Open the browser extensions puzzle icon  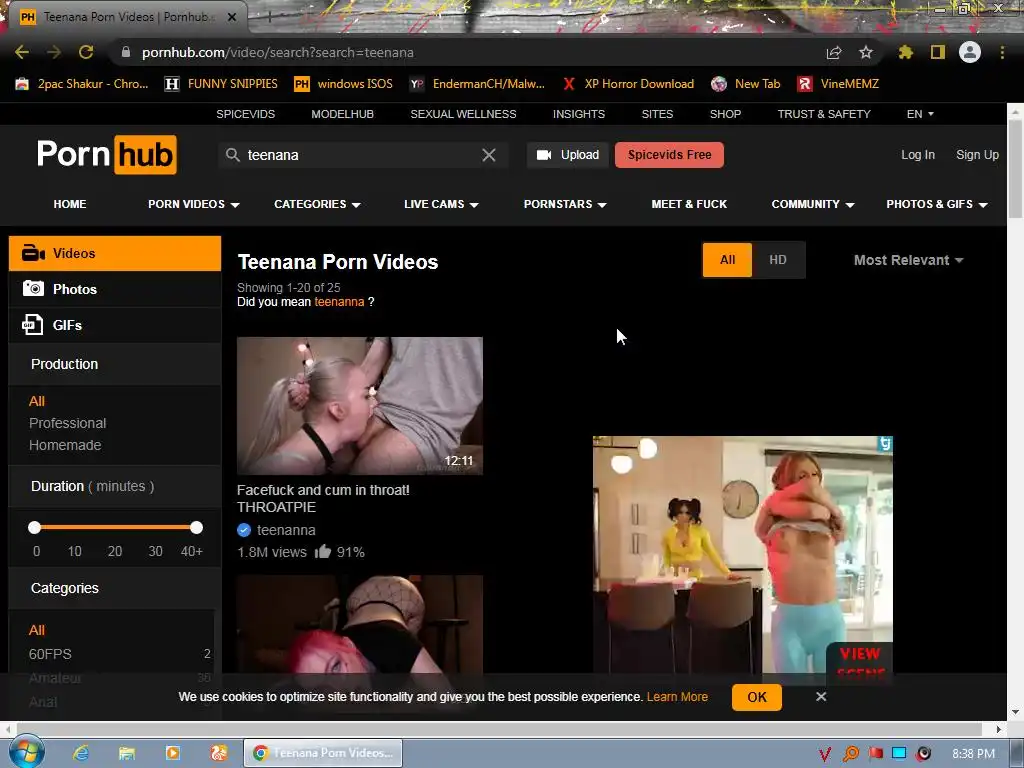coord(905,52)
